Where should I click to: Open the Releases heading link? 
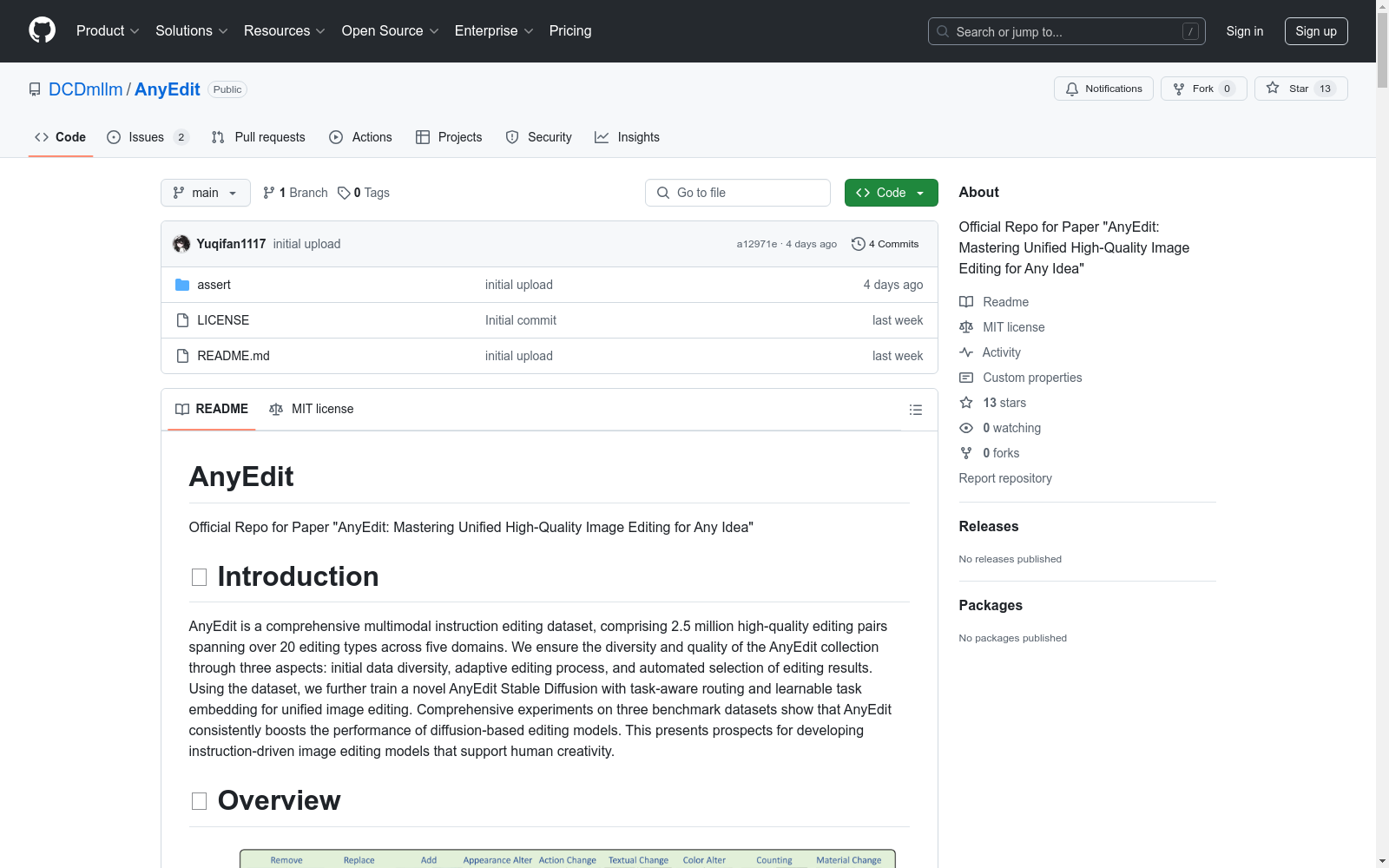(989, 526)
